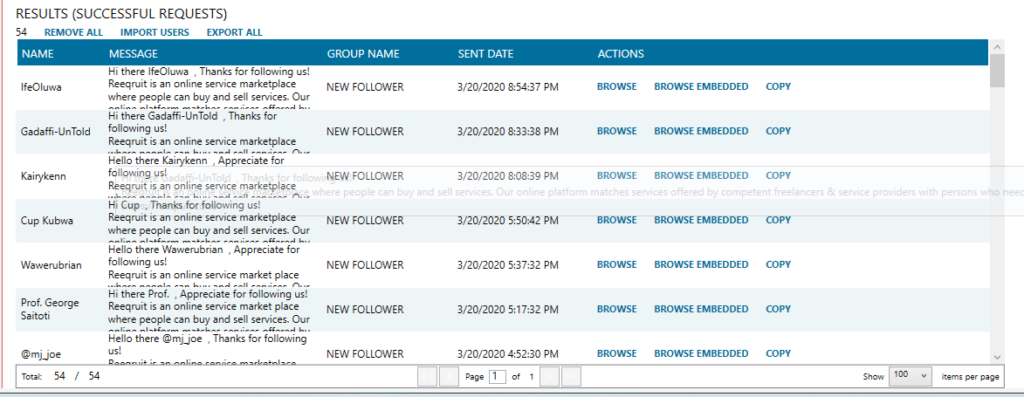1024x397 pixels.
Task: Sort by the GROUP NAME column header
Action: pos(362,54)
